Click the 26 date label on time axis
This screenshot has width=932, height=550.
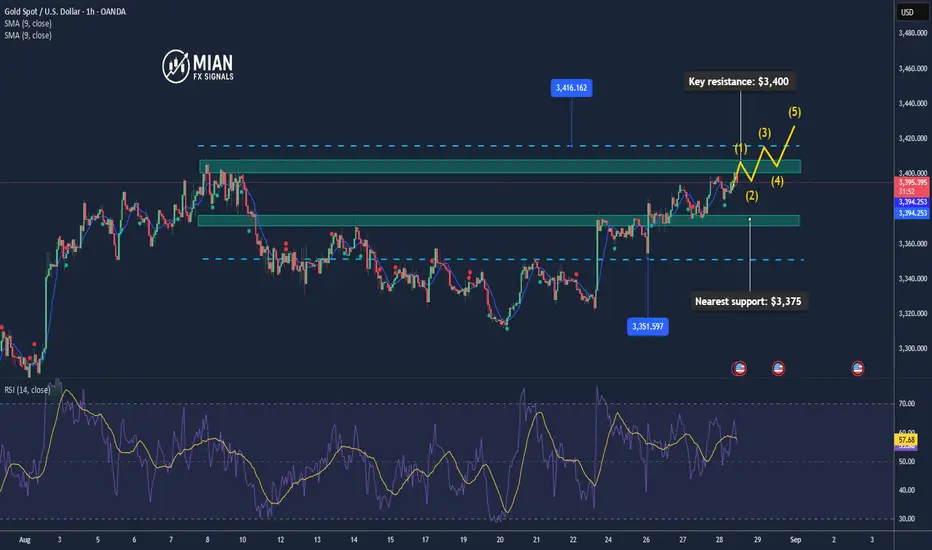pyautogui.click(x=646, y=540)
